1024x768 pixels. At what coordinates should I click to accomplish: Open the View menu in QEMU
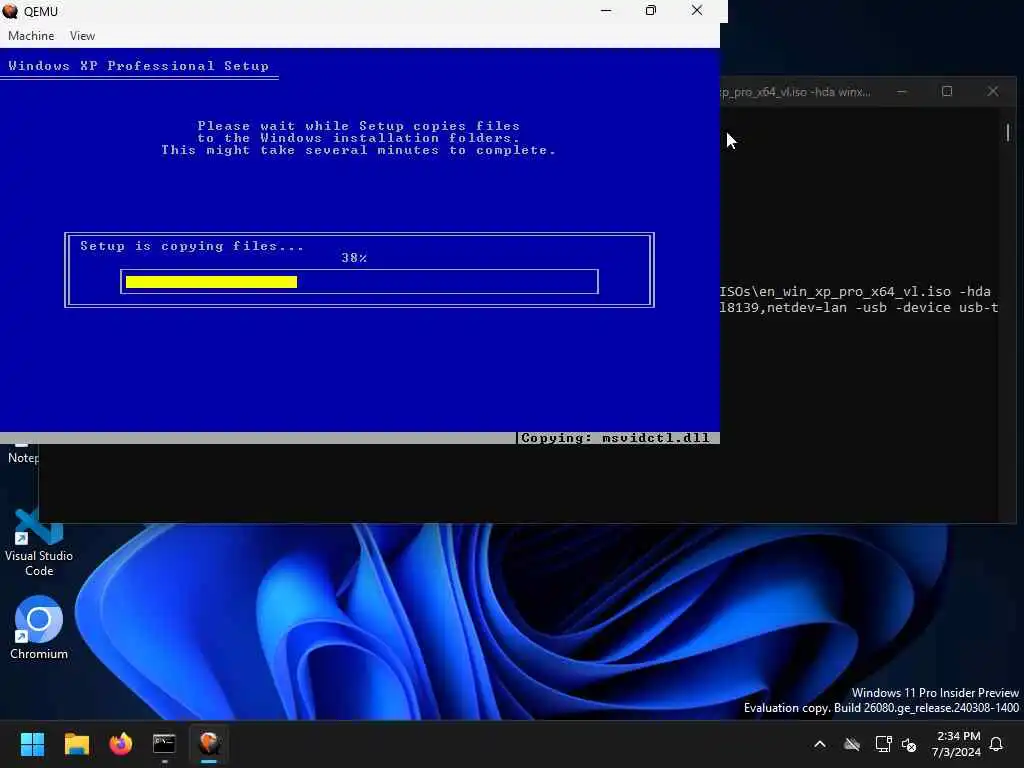click(x=82, y=36)
